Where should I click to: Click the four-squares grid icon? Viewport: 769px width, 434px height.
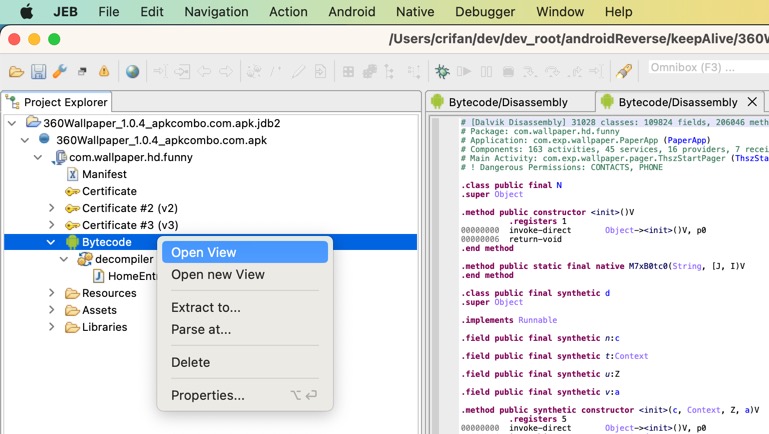click(x=348, y=72)
